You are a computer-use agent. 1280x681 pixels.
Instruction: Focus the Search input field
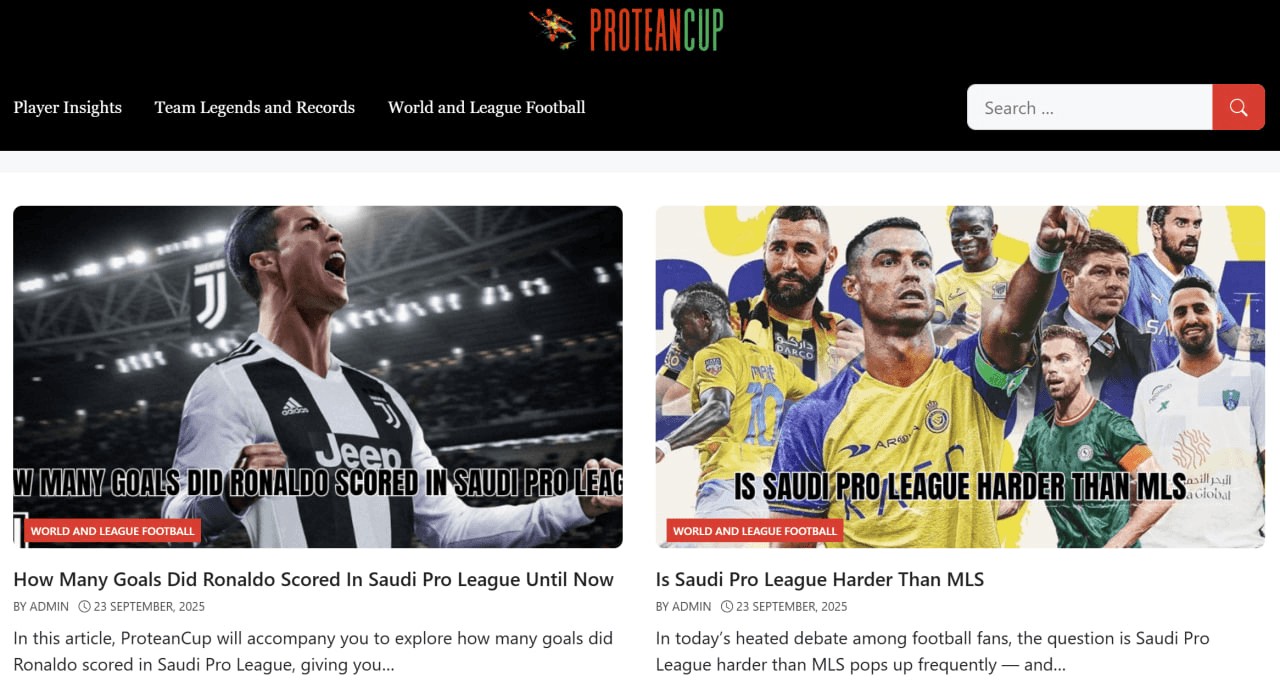1090,107
